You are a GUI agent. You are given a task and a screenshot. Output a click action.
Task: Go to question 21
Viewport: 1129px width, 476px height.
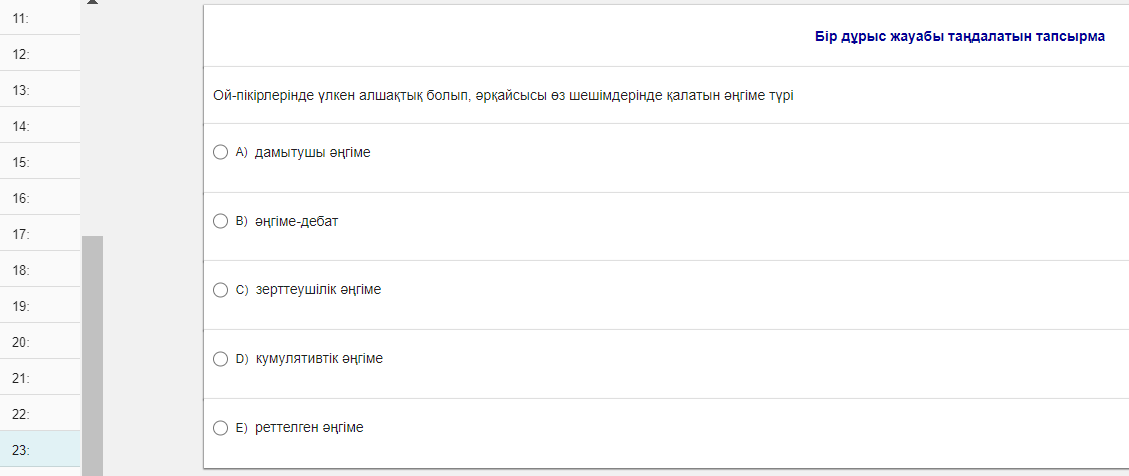coord(40,378)
